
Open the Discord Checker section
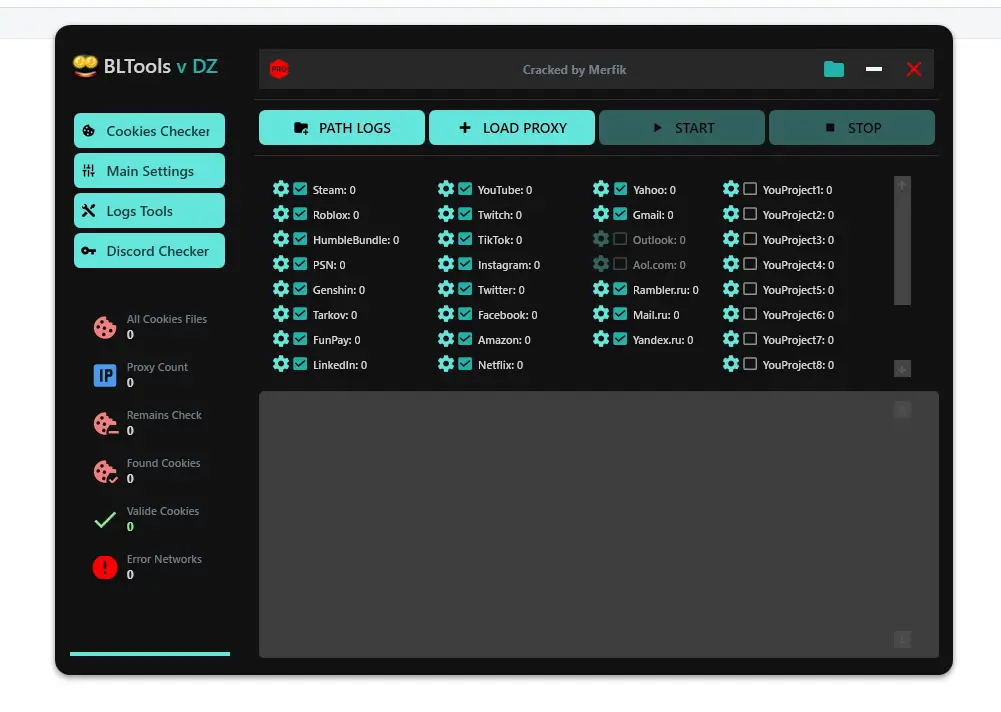click(148, 250)
